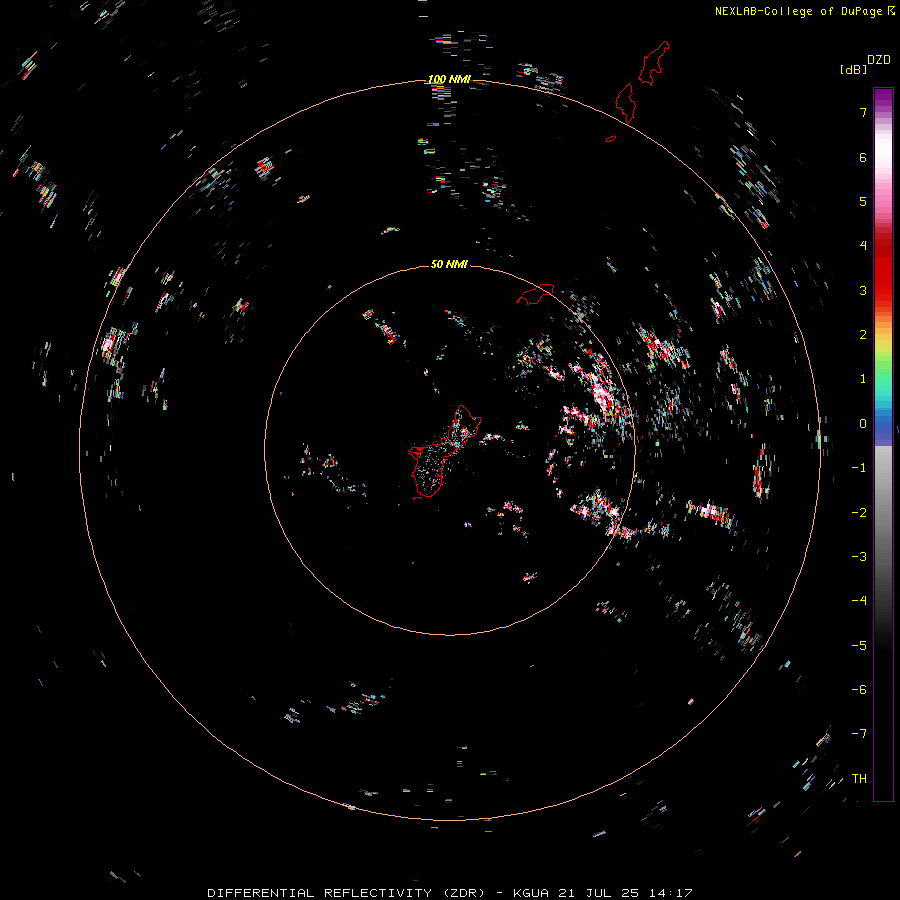Click the 6 value on color scale
The width and height of the screenshot is (900, 900).
click(x=863, y=157)
